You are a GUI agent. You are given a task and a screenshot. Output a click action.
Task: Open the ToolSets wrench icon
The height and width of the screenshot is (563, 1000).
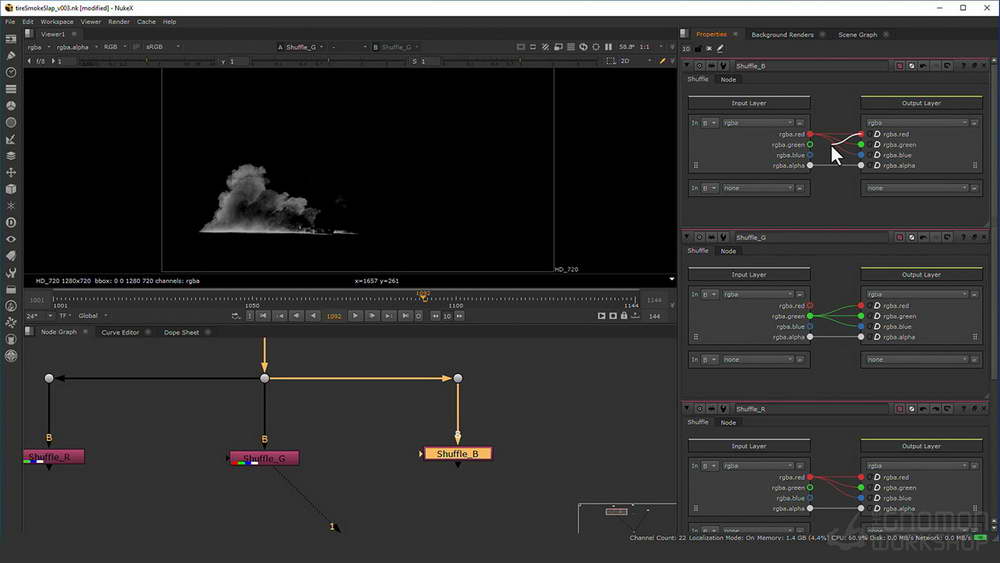[11, 272]
